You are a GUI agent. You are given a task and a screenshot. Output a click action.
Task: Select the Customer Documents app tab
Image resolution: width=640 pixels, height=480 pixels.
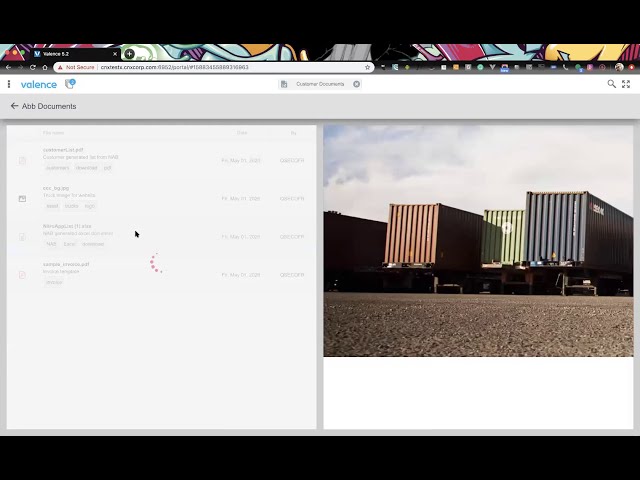[x=320, y=84]
